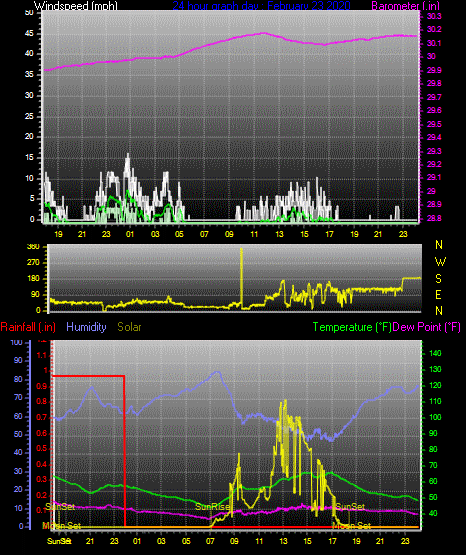Click the W wind direction label
Screen dimensions: 466x555
click(x=440, y=262)
